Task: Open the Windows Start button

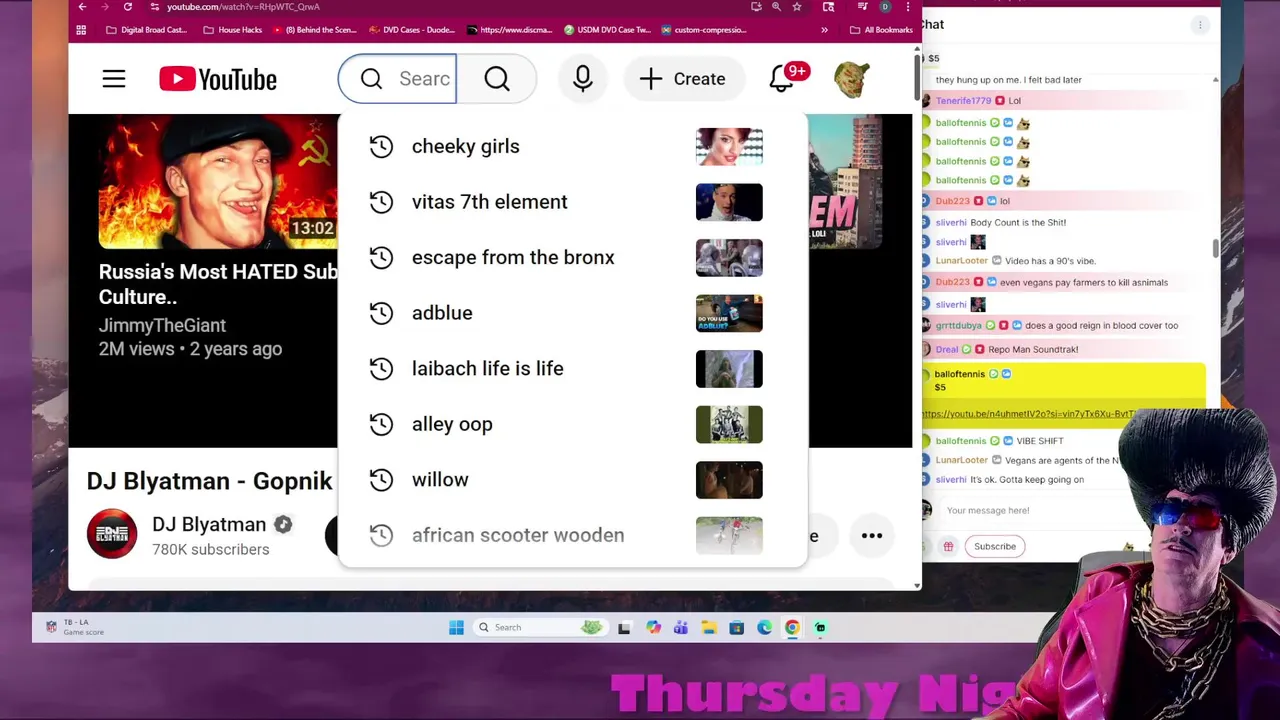Action: click(456, 627)
